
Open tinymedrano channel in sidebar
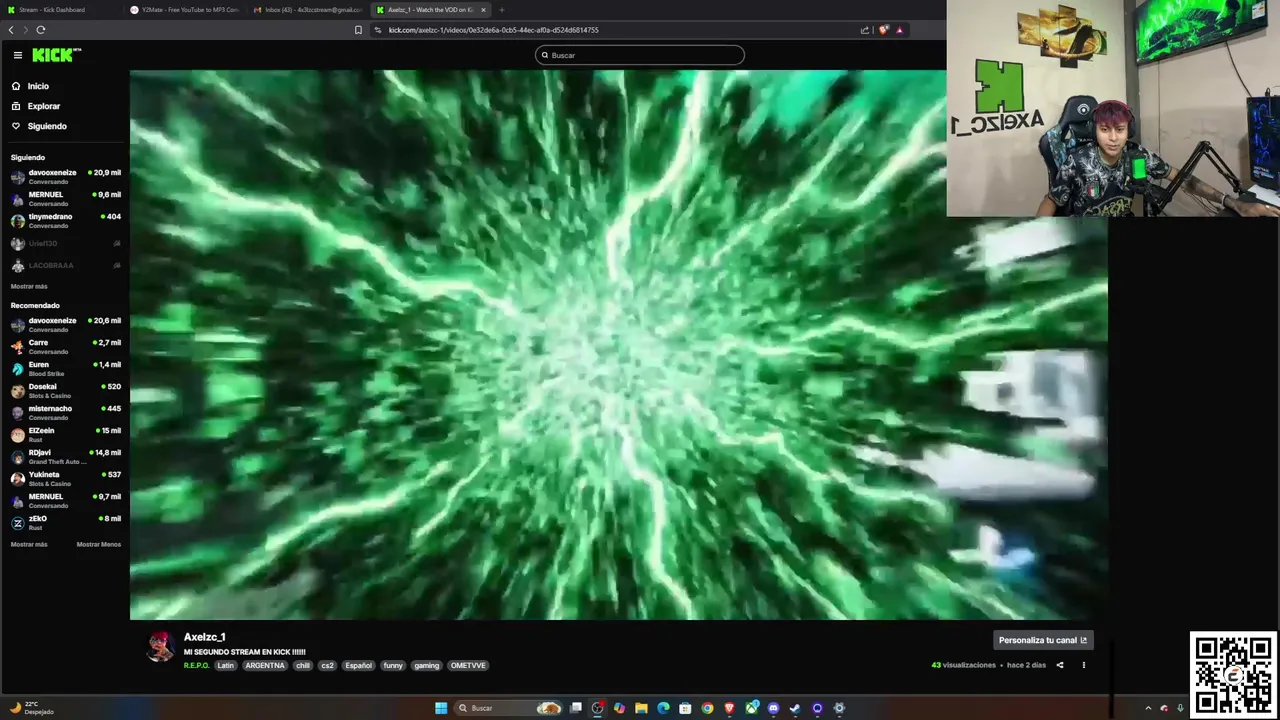pyautogui.click(x=65, y=220)
